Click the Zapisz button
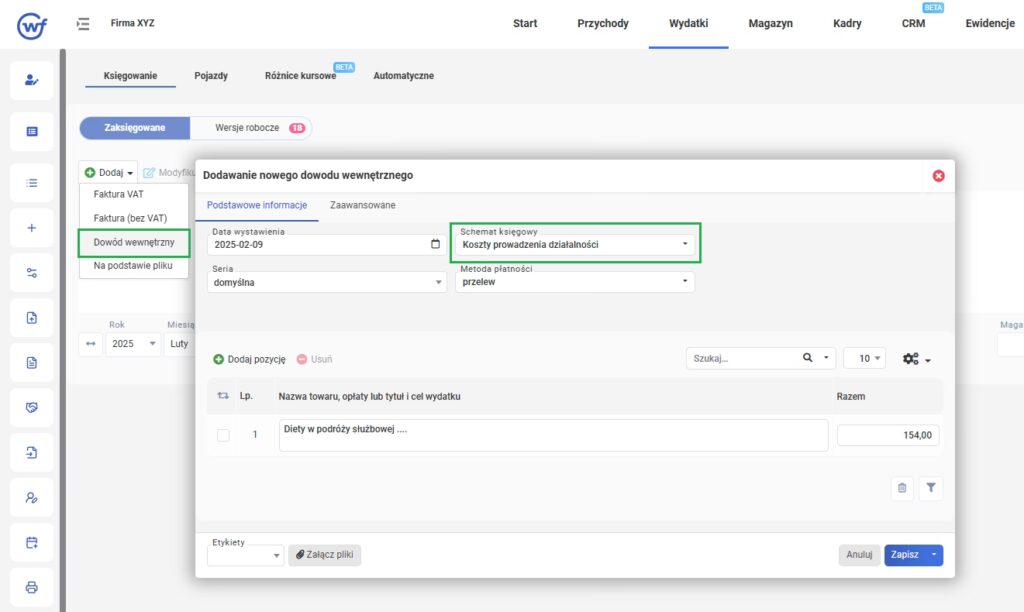Image resolution: width=1024 pixels, height=612 pixels. (904, 555)
